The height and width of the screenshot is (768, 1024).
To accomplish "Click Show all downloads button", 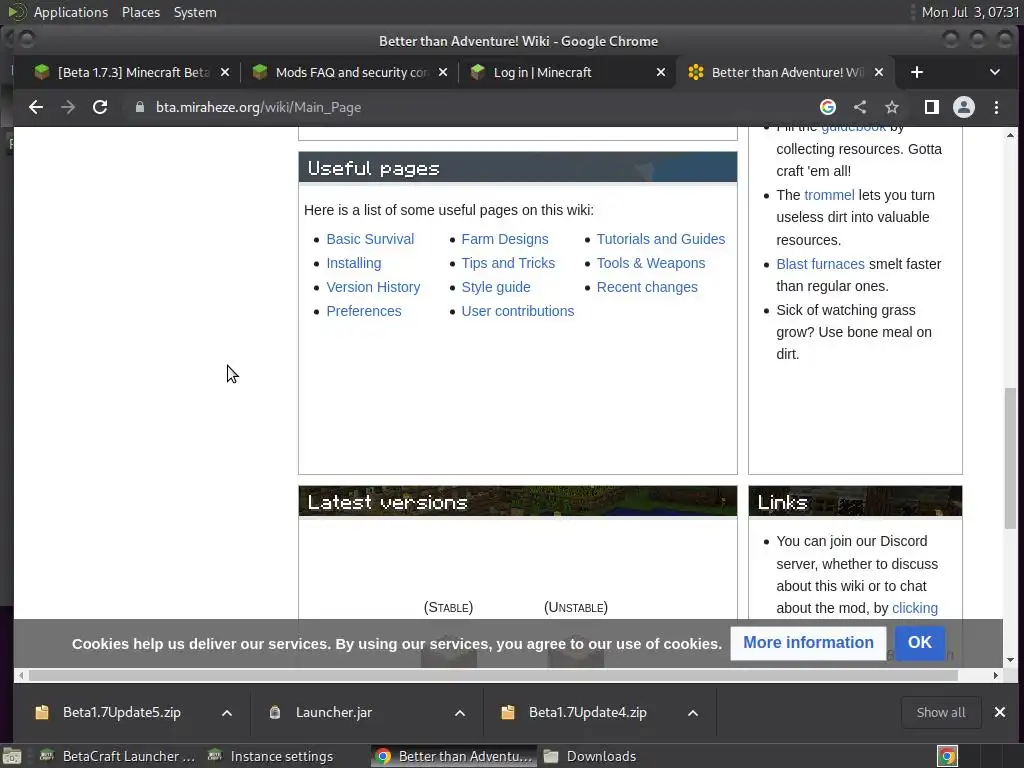I will click(941, 712).
